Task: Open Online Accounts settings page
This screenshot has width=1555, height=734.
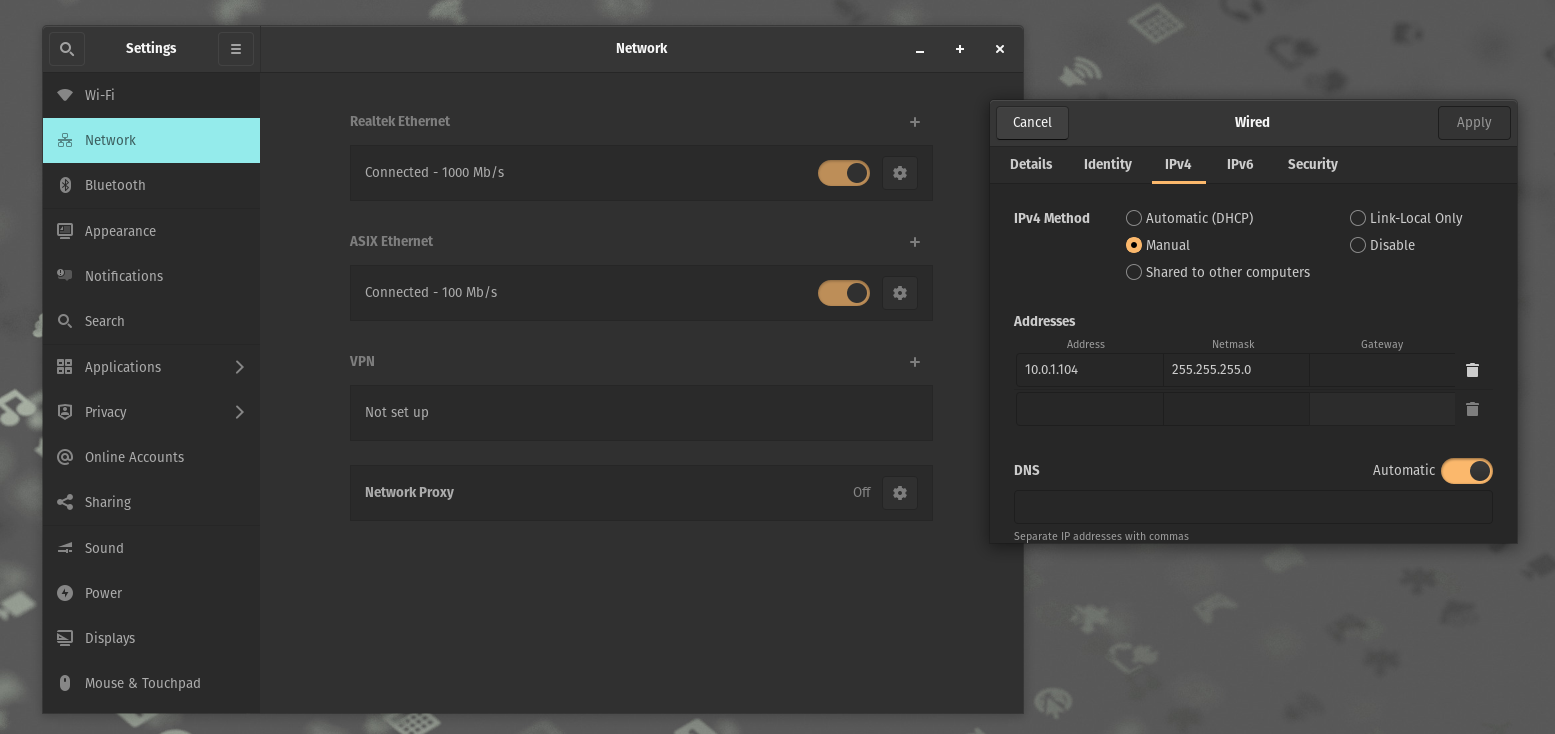Action: tap(151, 457)
